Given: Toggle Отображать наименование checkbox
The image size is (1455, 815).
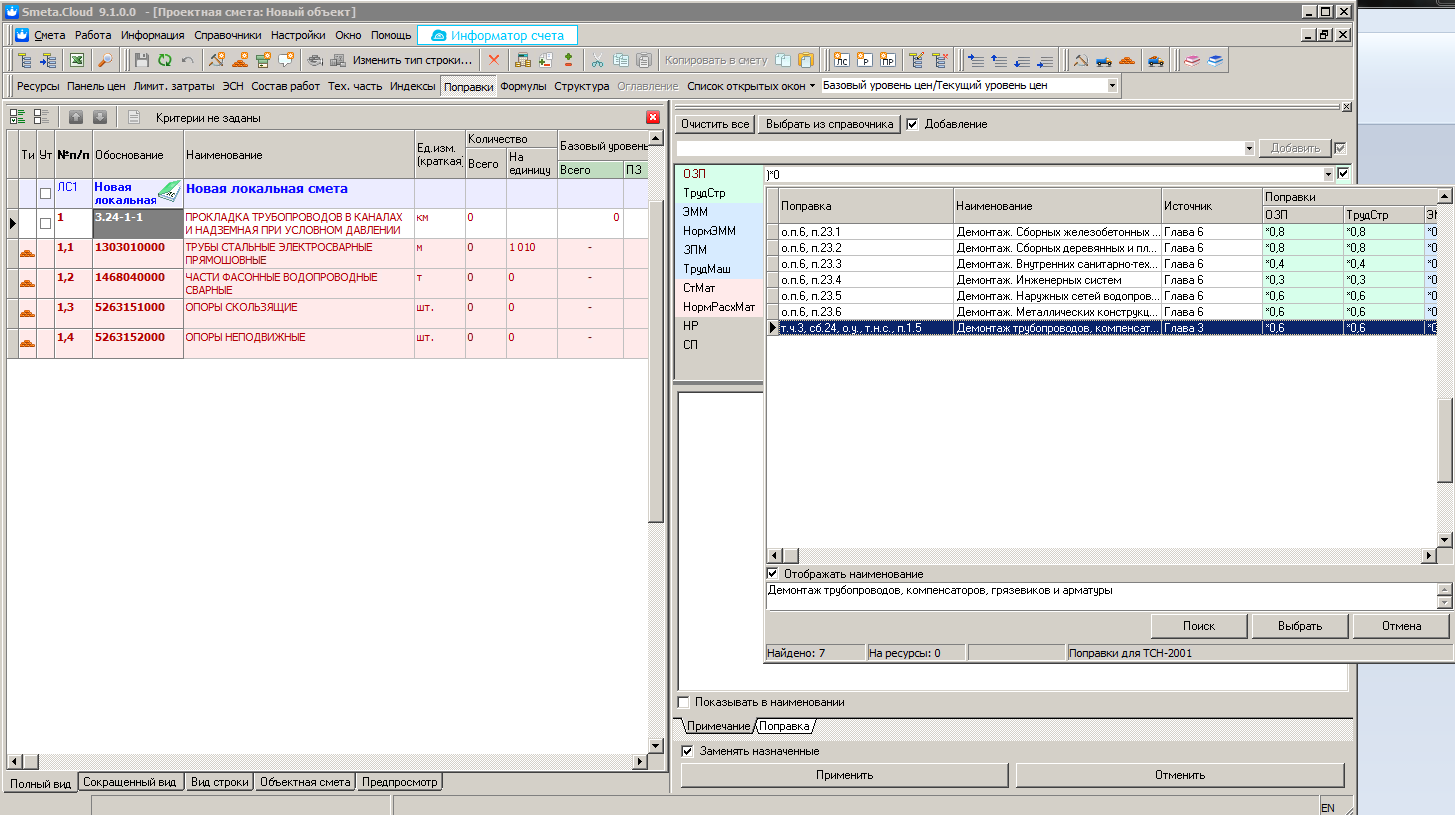Looking at the screenshot, I should 772,574.
